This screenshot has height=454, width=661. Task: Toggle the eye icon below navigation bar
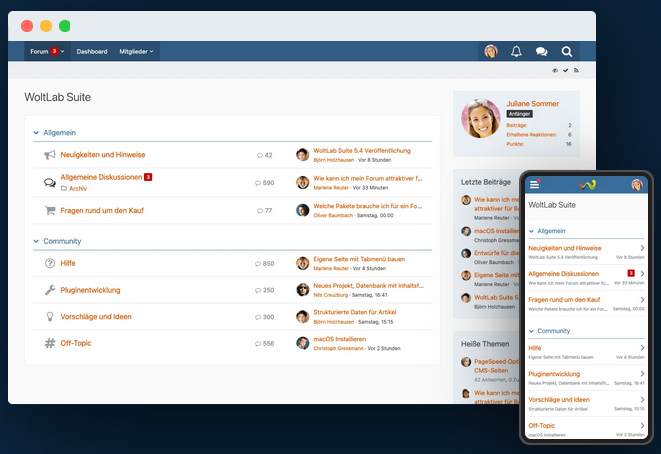coord(555,70)
